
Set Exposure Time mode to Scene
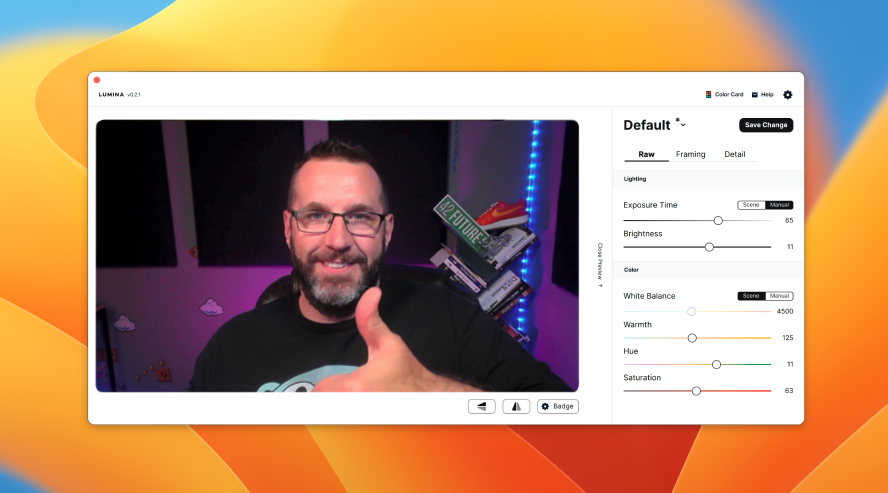(751, 205)
